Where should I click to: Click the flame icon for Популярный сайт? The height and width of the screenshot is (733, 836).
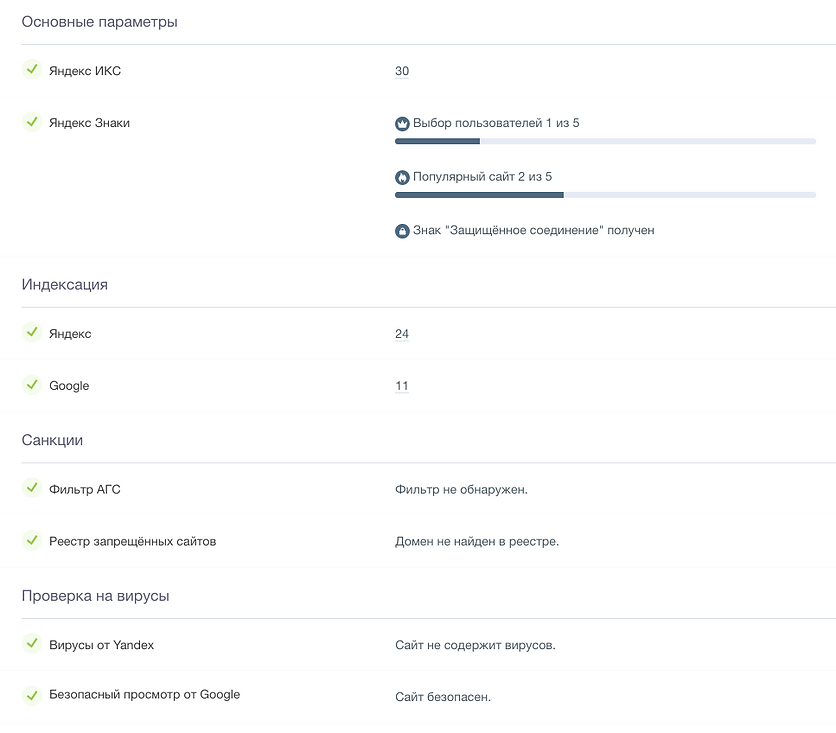coord(402,177)
